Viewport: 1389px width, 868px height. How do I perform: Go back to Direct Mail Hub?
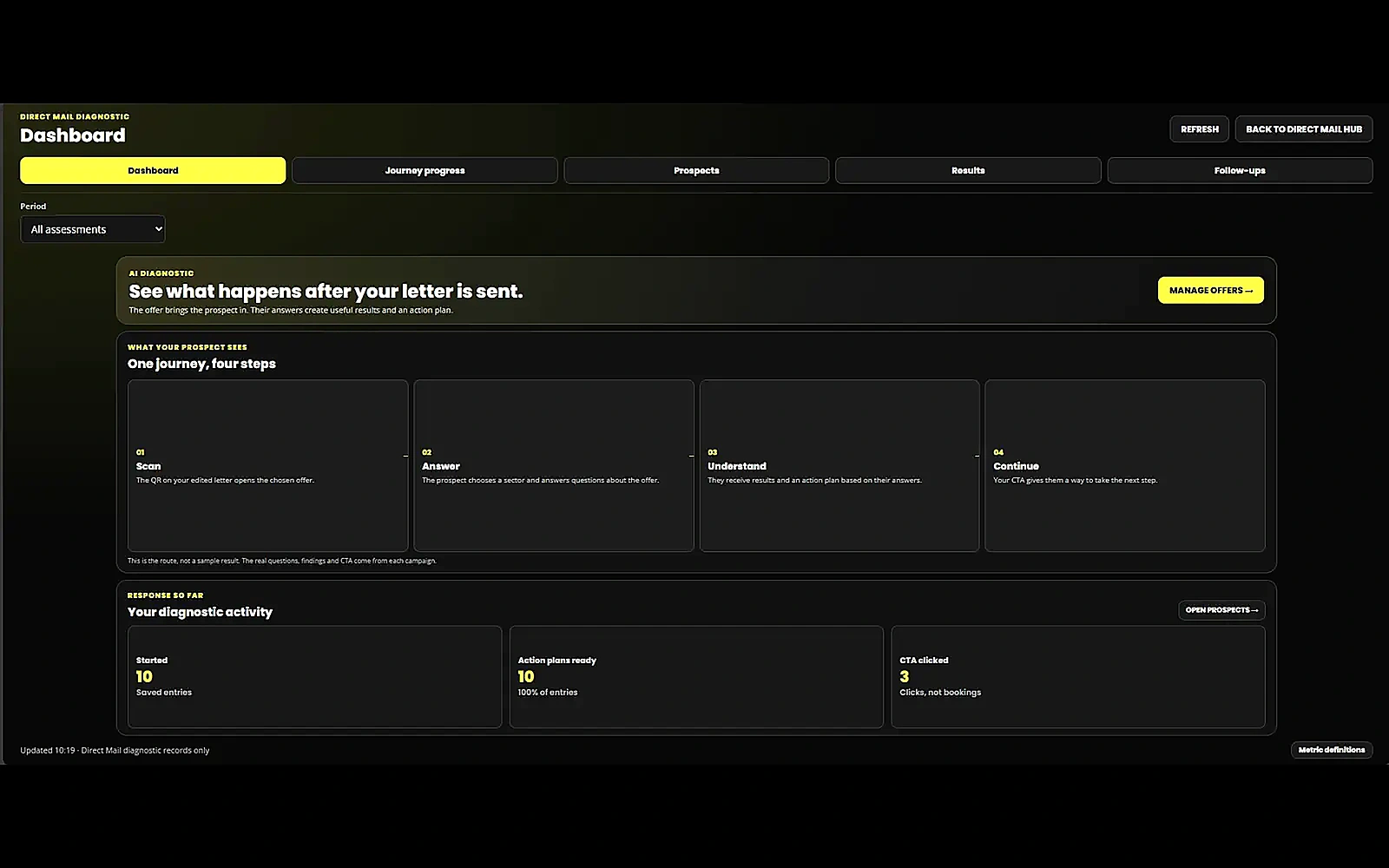[1304, 128]
